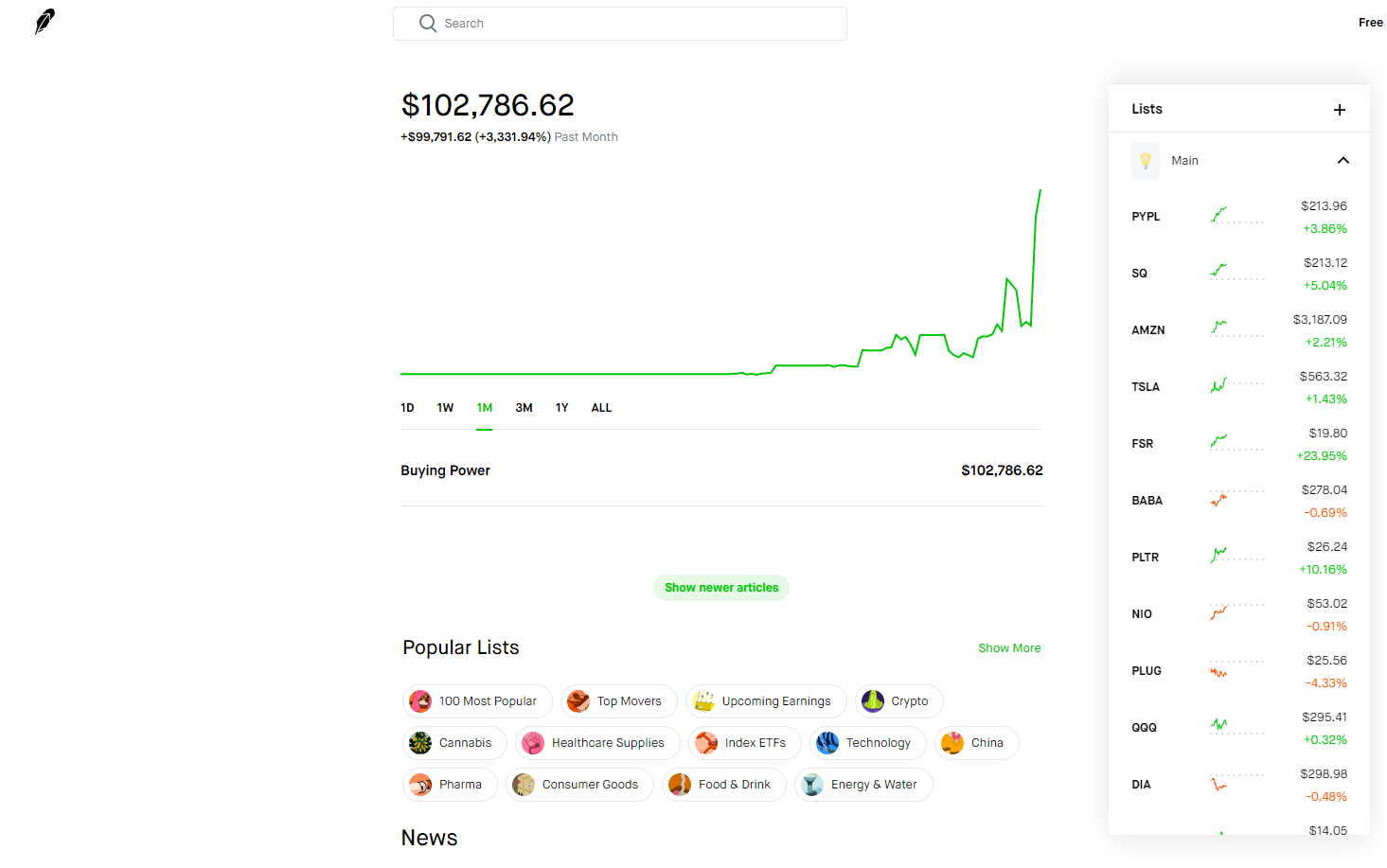Open the Food & Drink list
The height and width of the screenshot is (868, 1387).
point(724,785)
